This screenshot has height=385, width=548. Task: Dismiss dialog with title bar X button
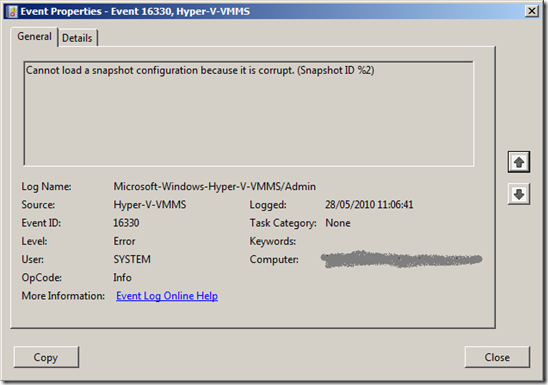pyautogui.click(x=532, y=11)
